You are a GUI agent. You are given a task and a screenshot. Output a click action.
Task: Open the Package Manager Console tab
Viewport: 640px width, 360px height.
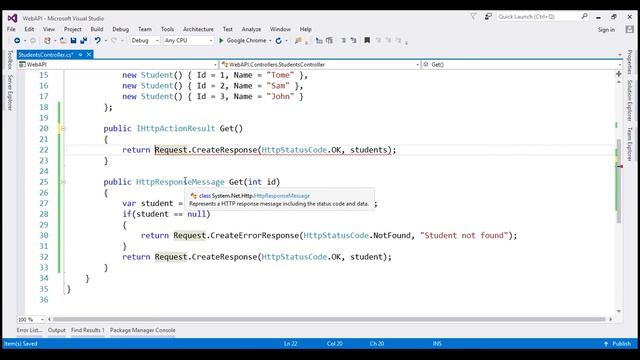coord(142,330)
